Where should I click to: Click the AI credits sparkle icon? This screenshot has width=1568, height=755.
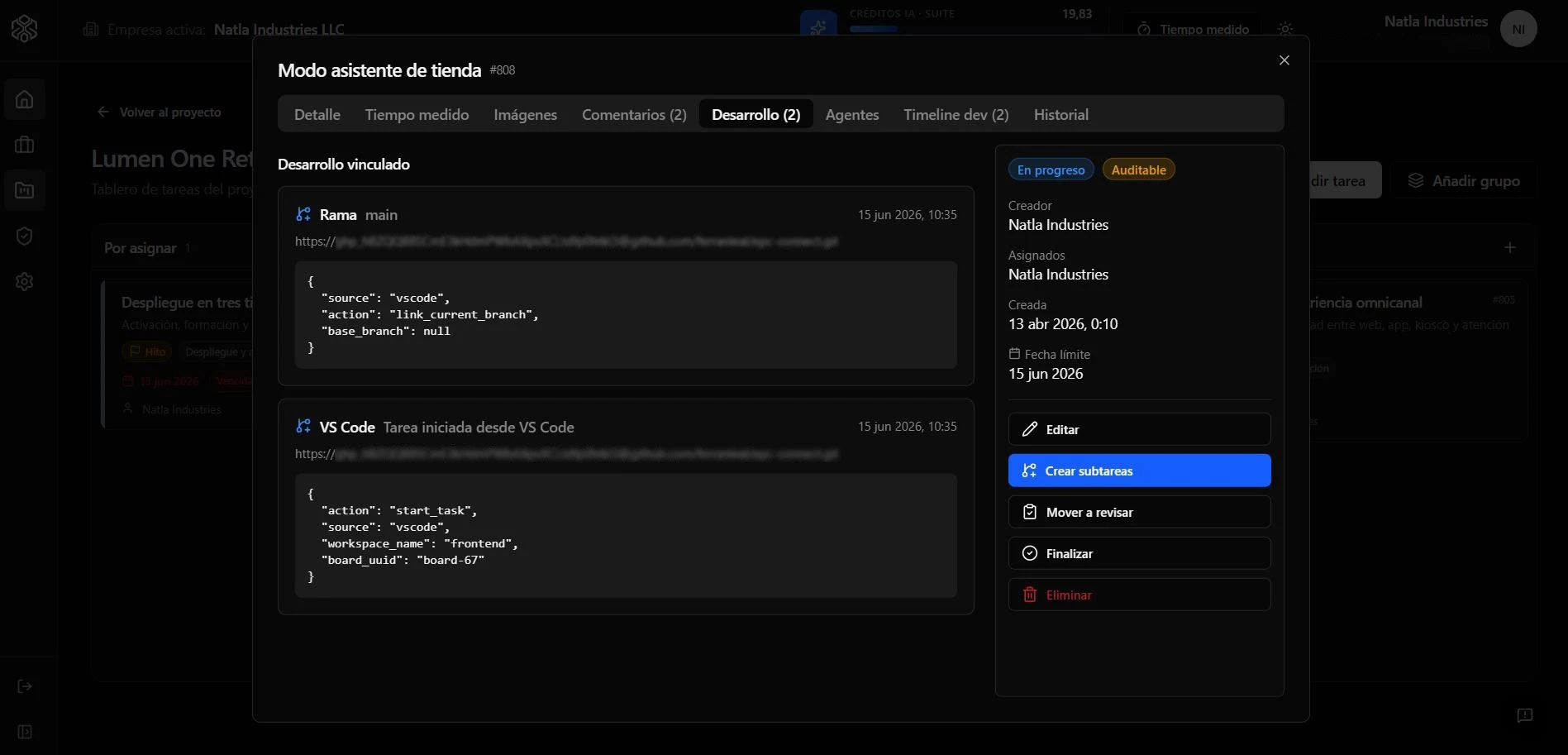coord(818,27)
